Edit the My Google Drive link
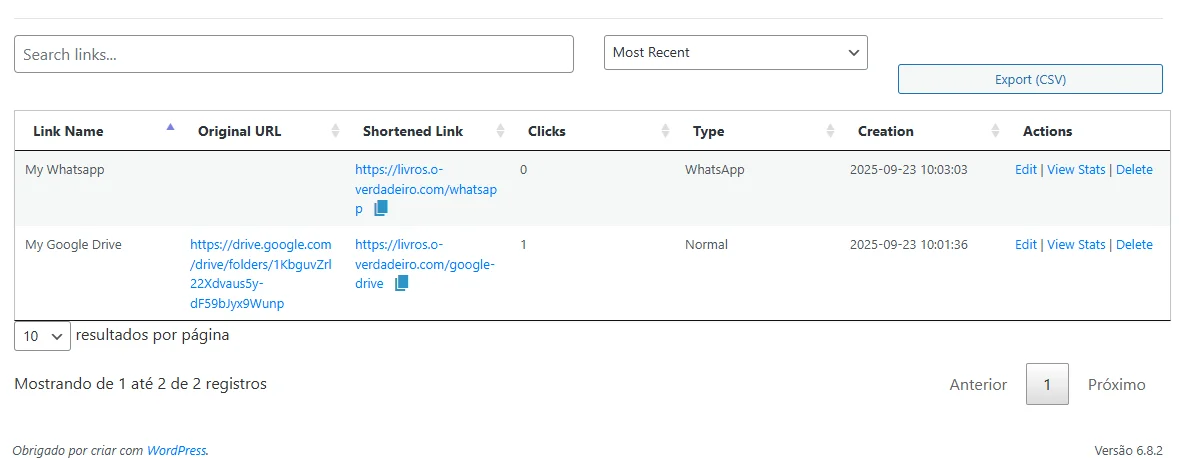This screenshot has height=458, width=1179. (x=1026, y=244)
